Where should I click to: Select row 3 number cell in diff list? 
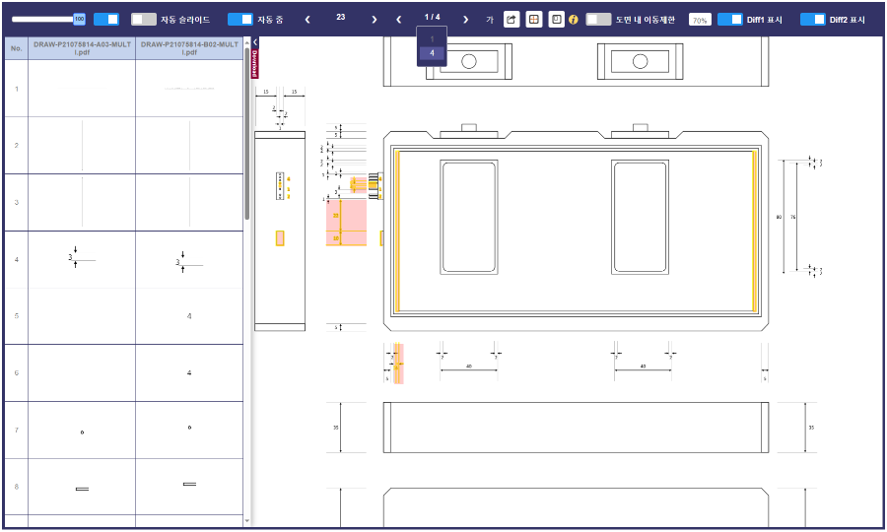point(16,203)
